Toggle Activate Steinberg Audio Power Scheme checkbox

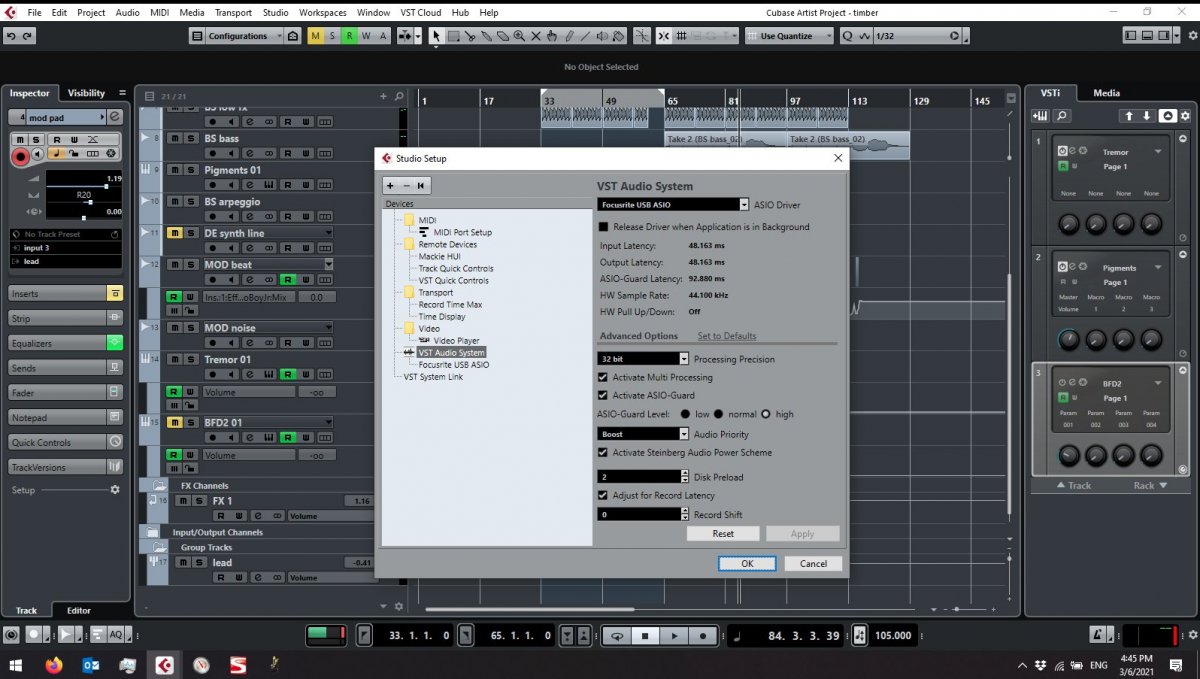click(603, 452)
